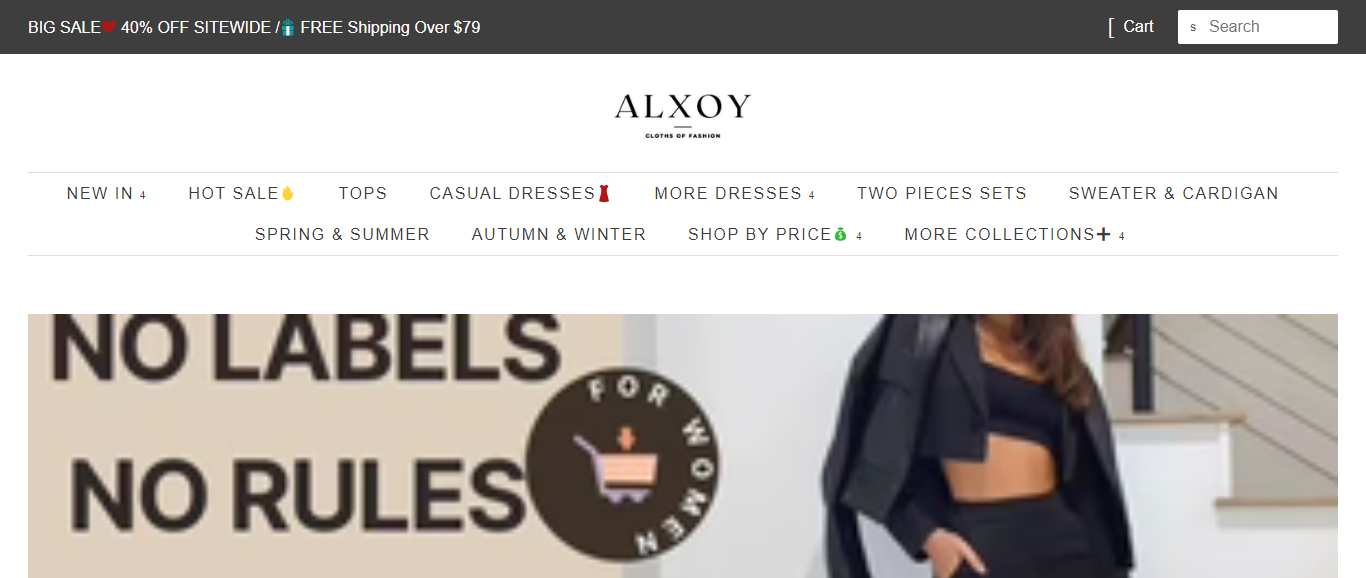
Task: Expand the More Dresses dropdown
Action: click(812, 195)
